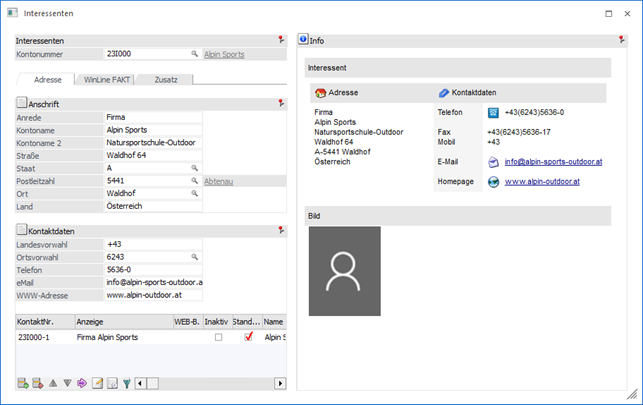The image size is (643, 405).
Task: Click the edit note pencil icon
Action: (x=97, y=383)
